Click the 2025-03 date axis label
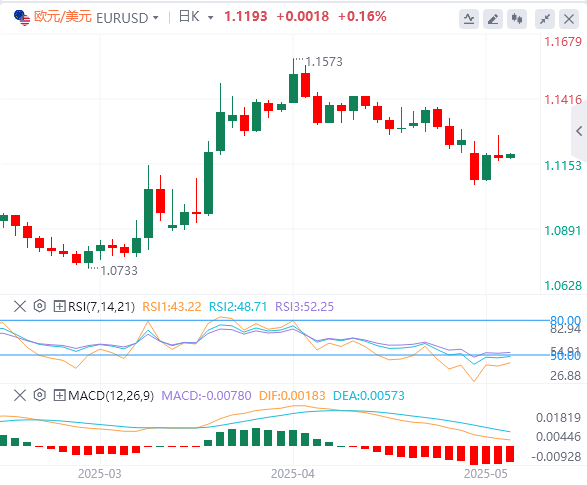Screen dimensions: 587x485 click(100, 474)
